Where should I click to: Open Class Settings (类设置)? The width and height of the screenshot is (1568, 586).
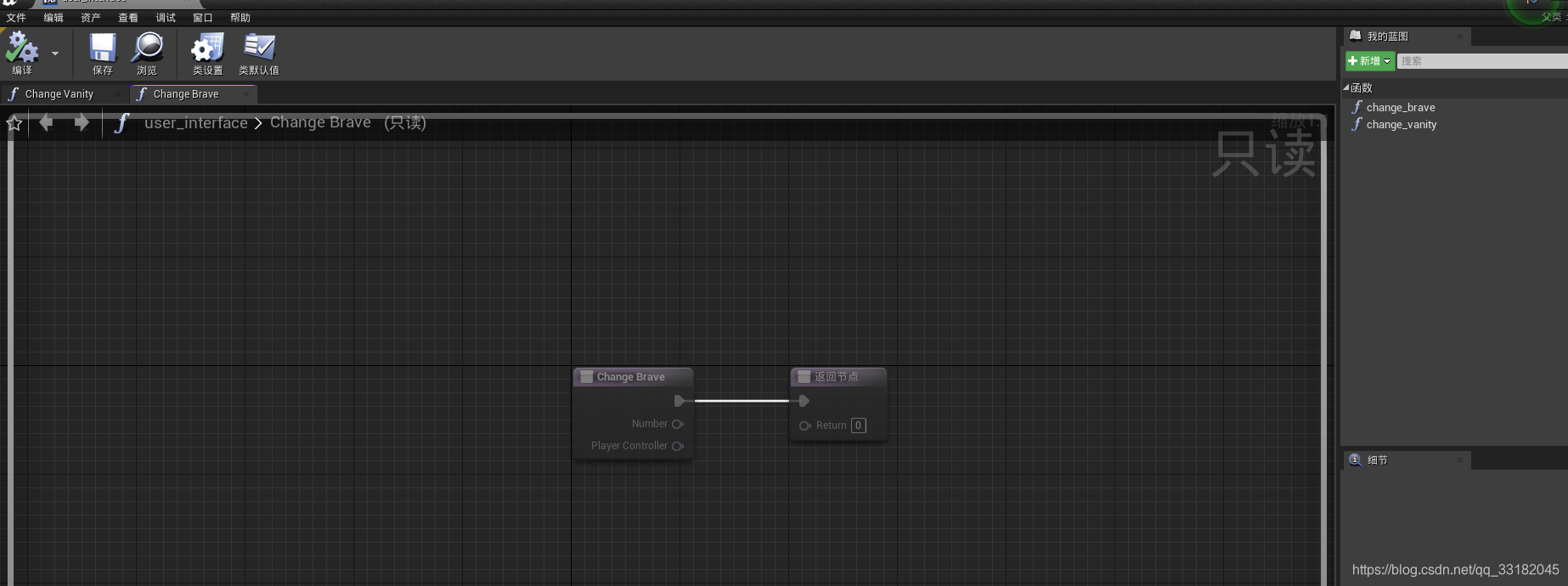[207, 48]
